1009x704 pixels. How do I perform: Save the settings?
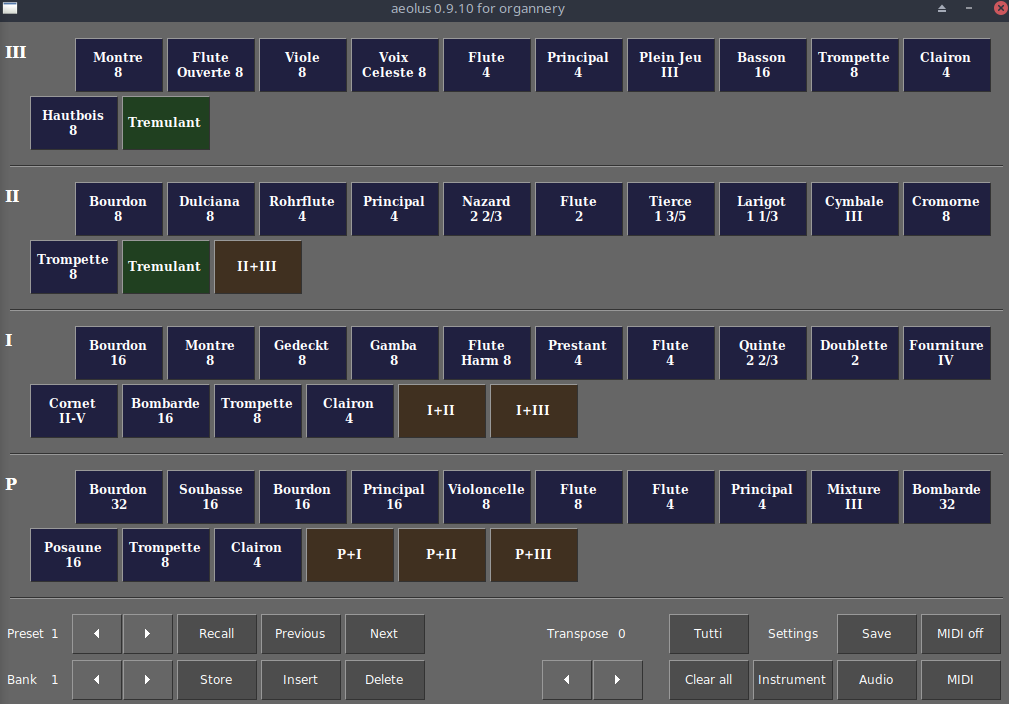click(876, 634)
